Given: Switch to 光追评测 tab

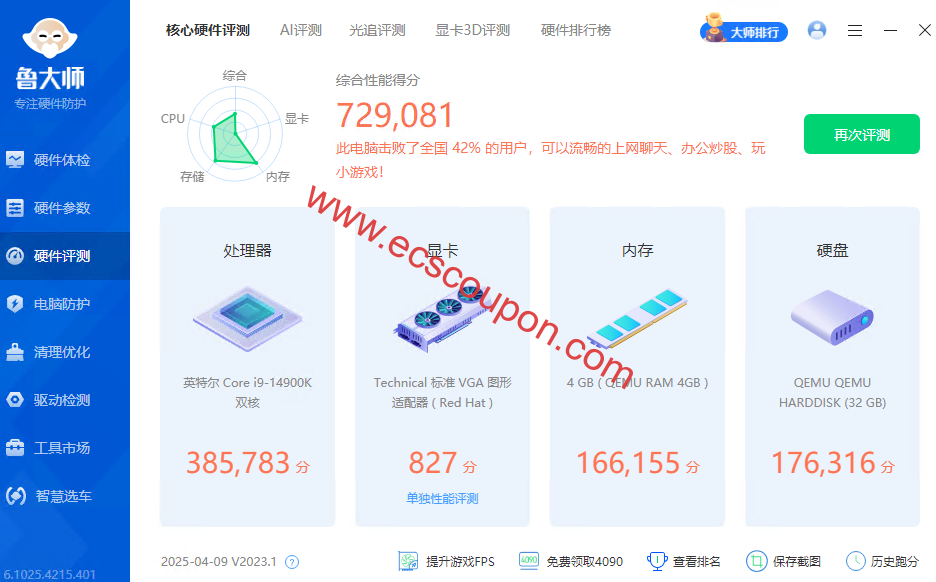Looking at the screenshot, I should pos(377,30).
